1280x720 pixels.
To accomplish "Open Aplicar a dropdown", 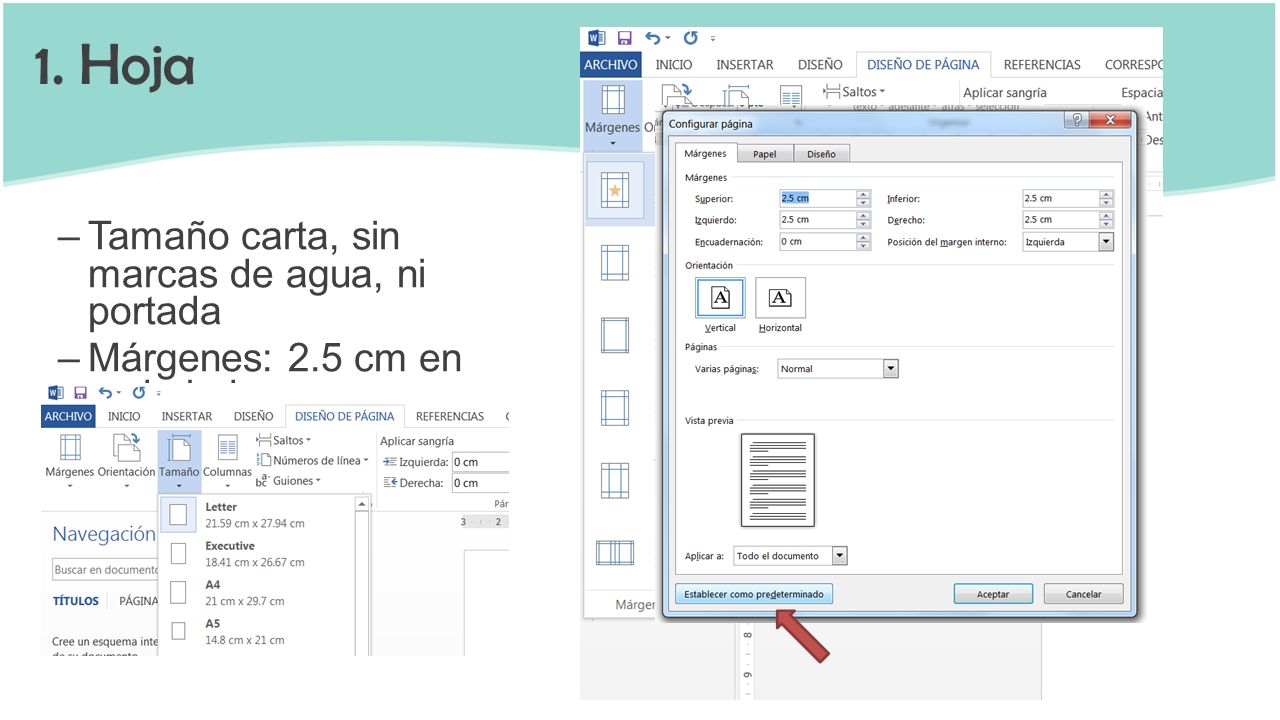I will click(x=840, y=556).
